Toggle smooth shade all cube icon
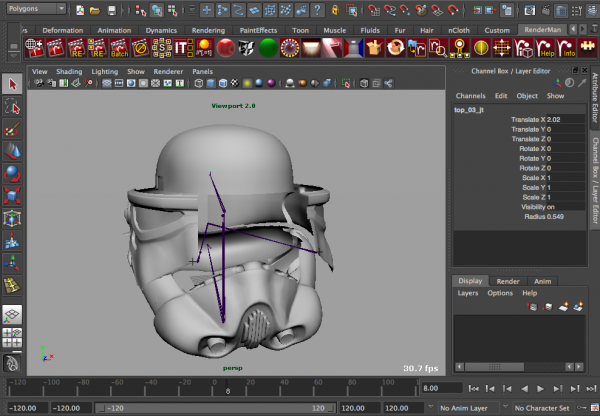The image size is (600, 416). tap(210, 83)
